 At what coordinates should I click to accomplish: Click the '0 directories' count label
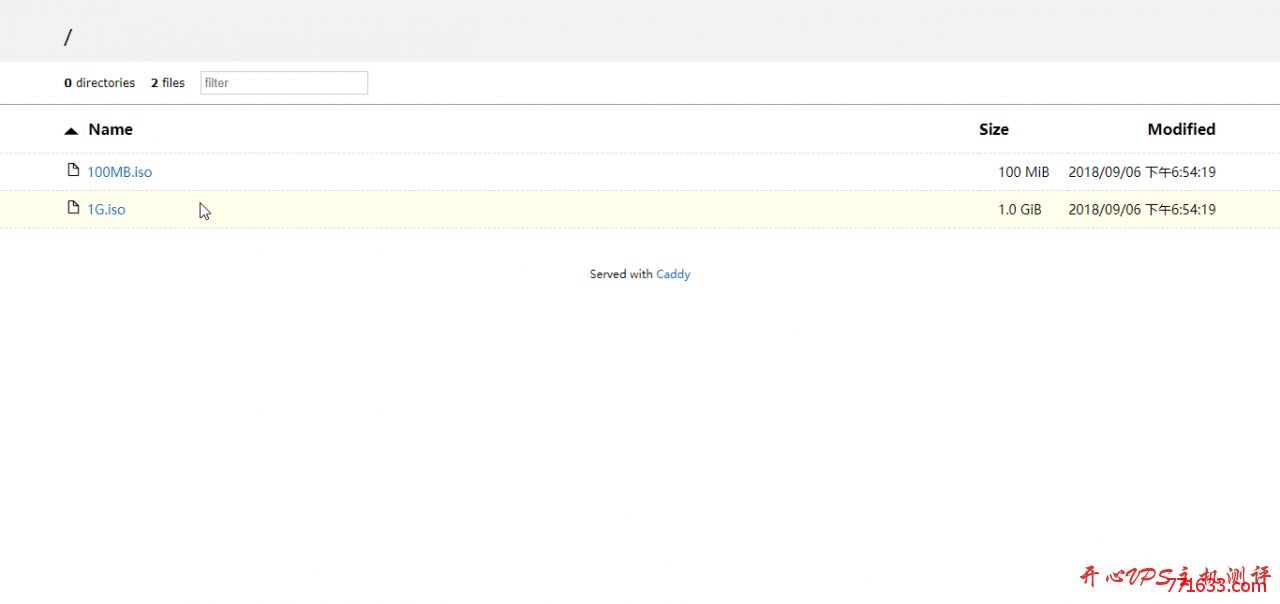pos(99,83)
